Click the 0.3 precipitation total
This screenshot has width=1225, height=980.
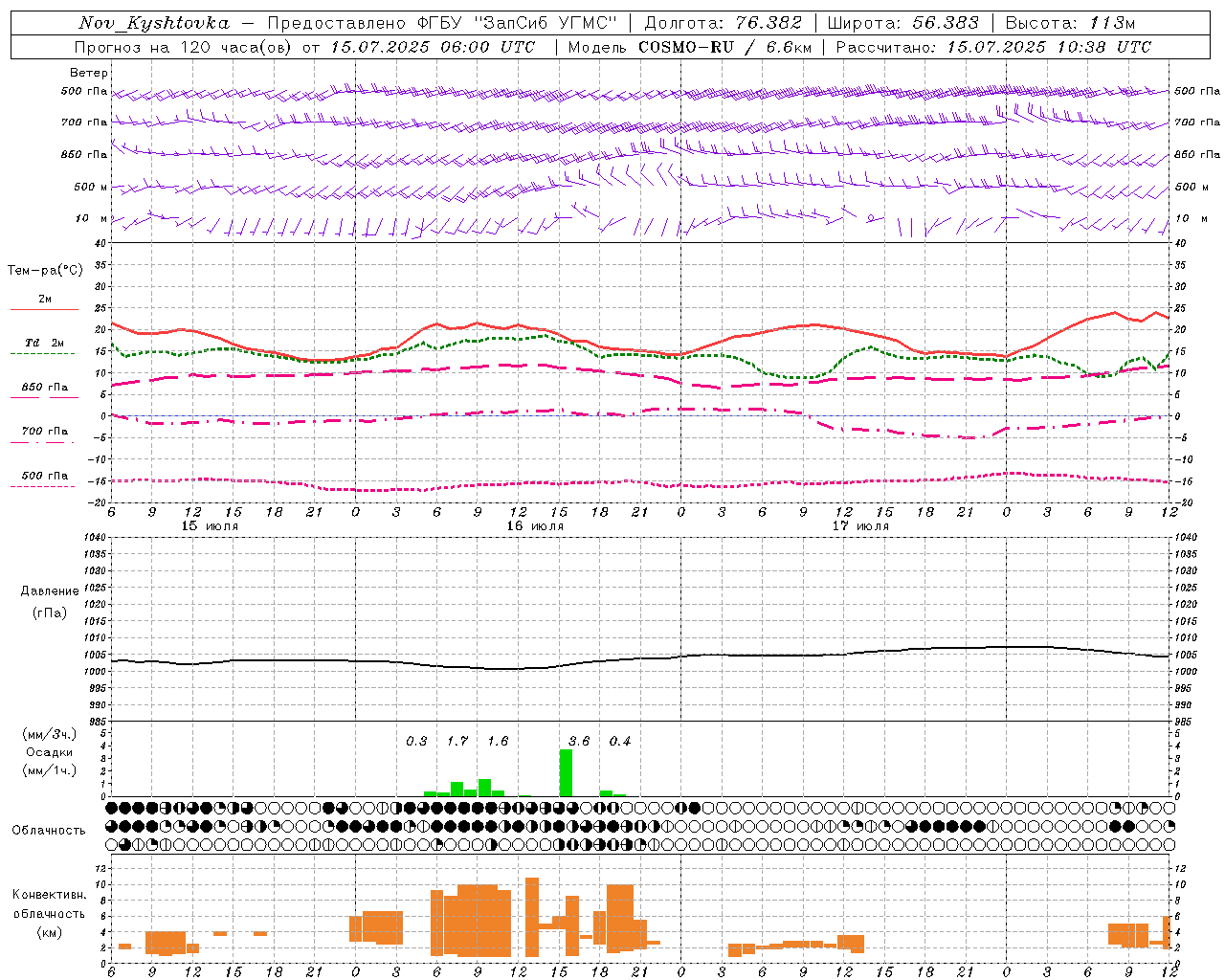point(416,742)
